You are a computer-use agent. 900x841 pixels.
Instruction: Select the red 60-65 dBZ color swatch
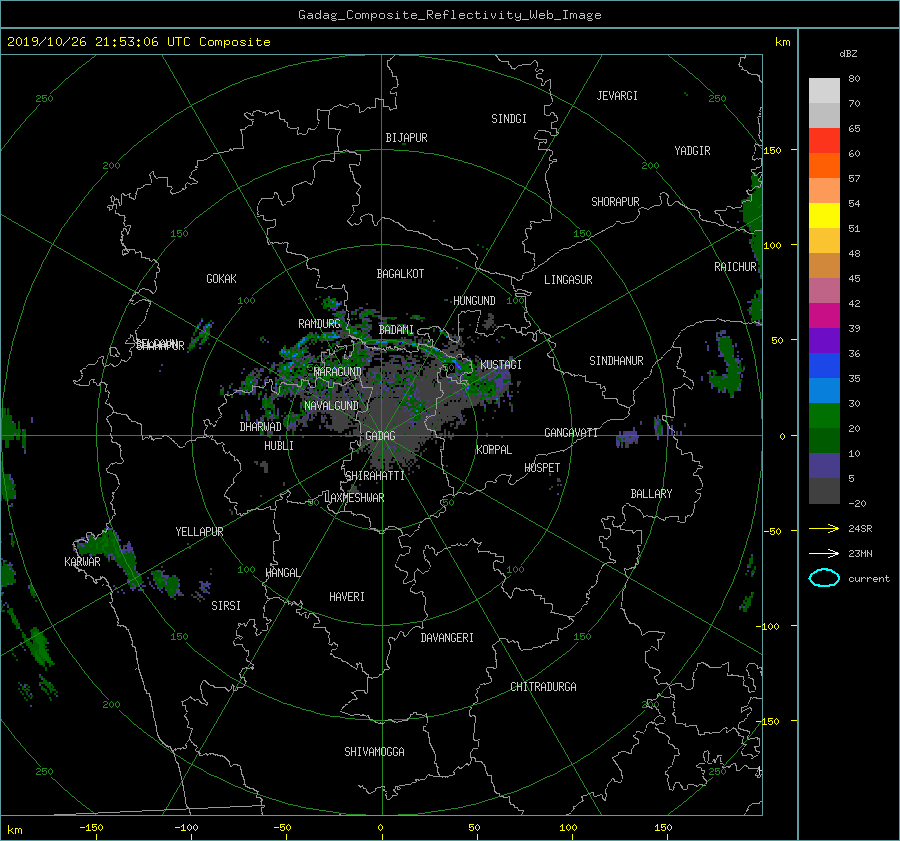[x=824, y=141]
